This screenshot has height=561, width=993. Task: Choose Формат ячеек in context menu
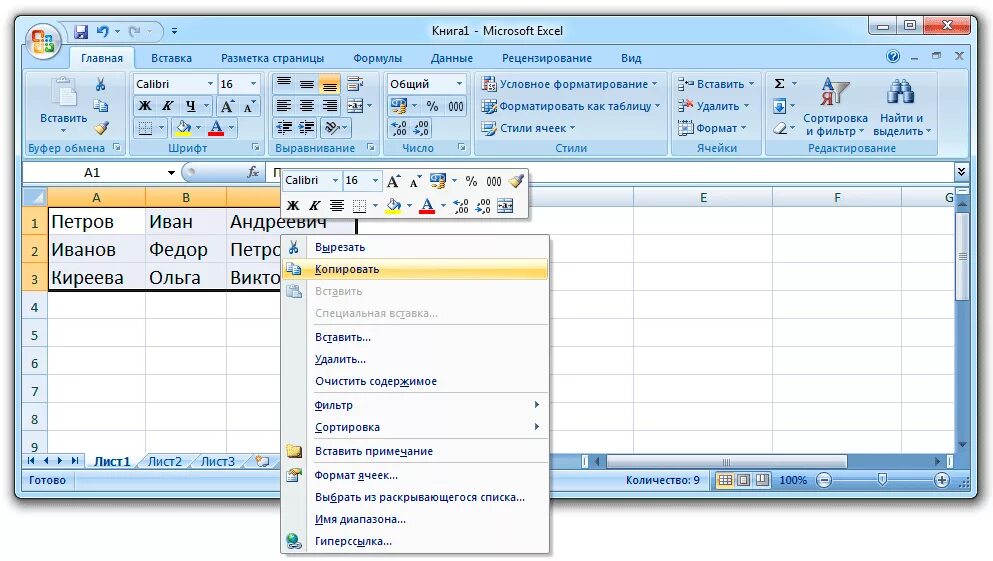coord(415,475)
